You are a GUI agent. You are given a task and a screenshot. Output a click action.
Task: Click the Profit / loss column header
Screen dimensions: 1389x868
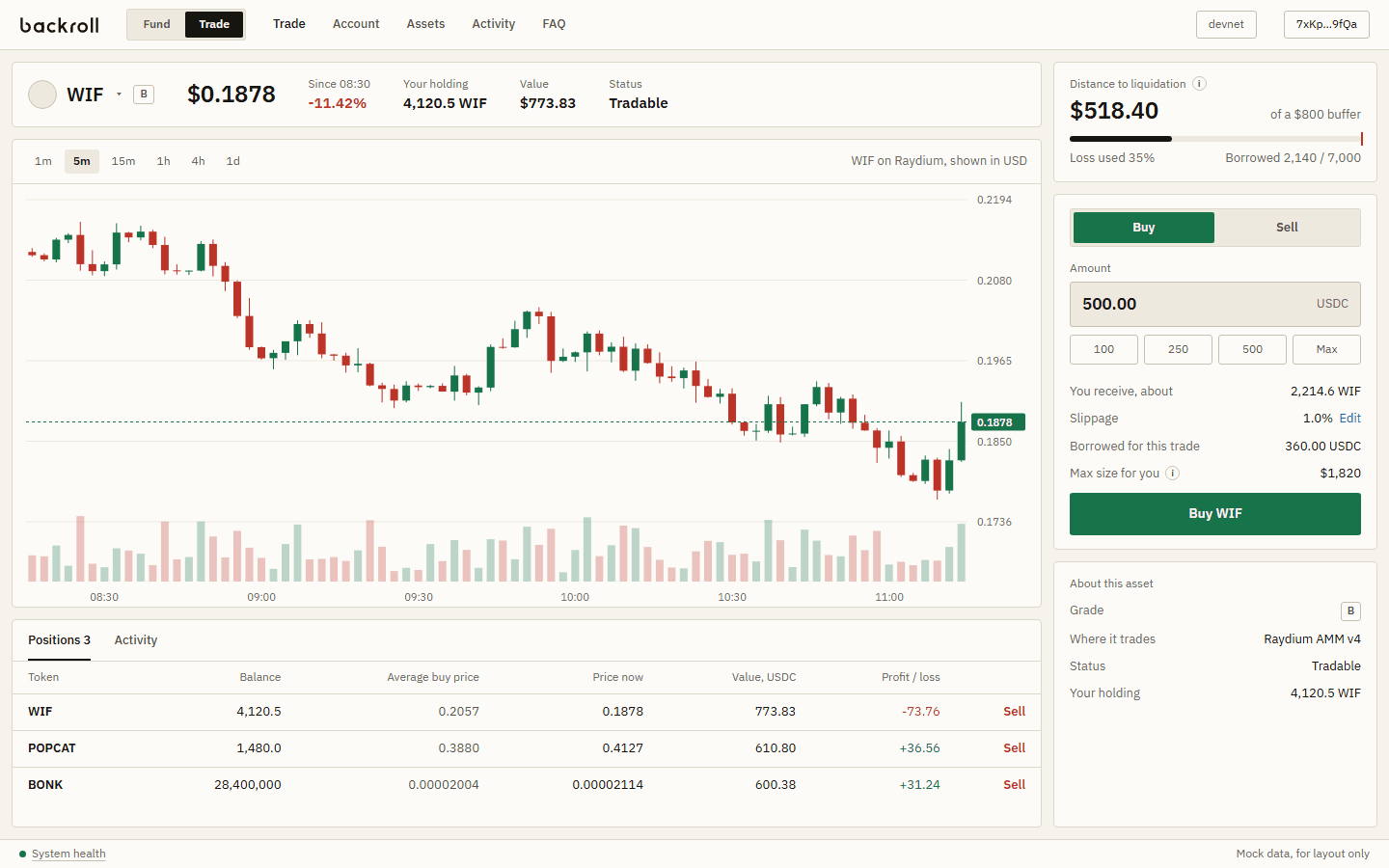click(x=911, y=677)
